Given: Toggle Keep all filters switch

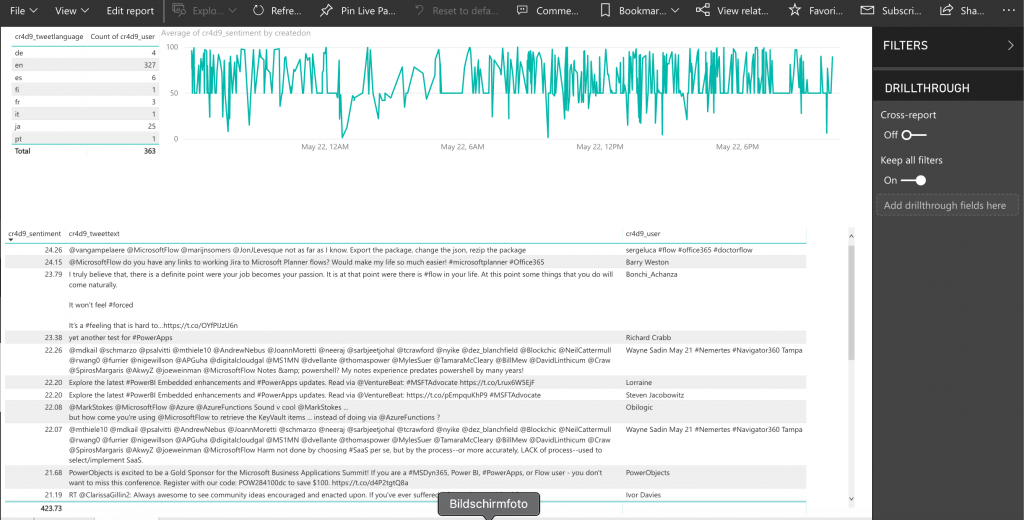Looking at the screenshot, I should [x=914, y=180].
